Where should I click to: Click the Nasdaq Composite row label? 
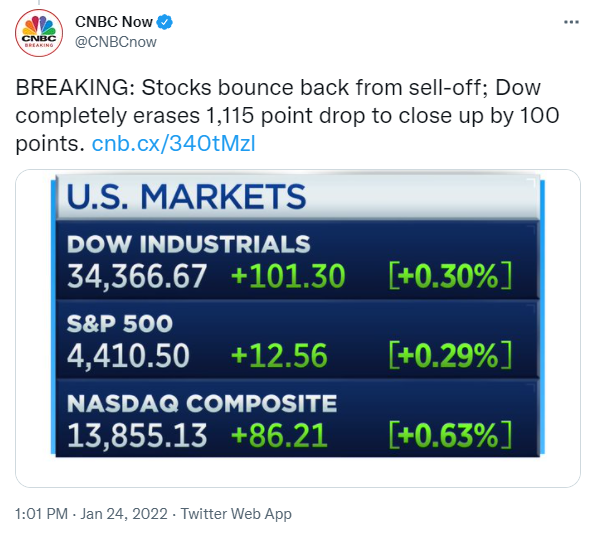tap(202, 404)
